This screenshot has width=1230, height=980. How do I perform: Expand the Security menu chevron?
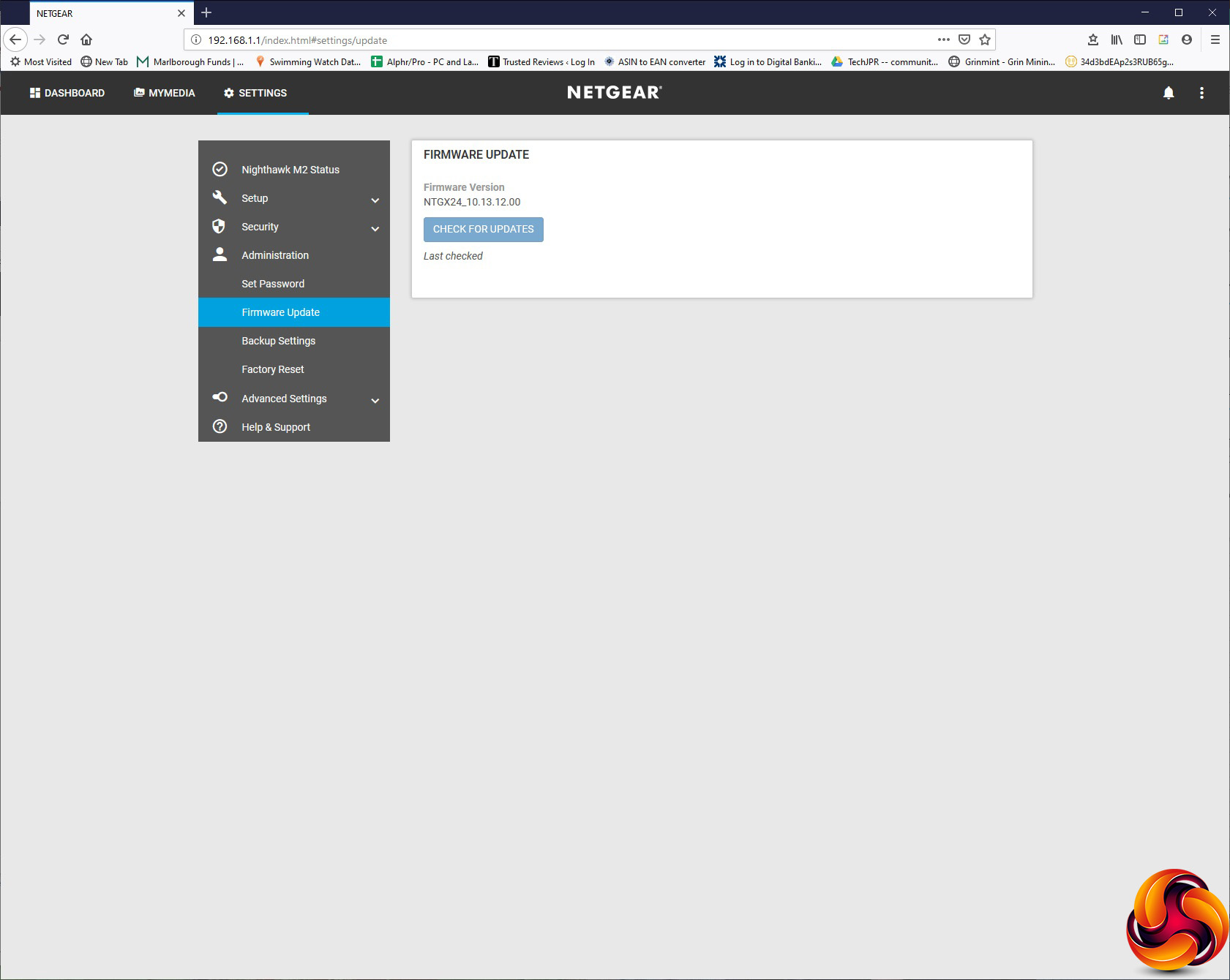(x=375, y=228)
